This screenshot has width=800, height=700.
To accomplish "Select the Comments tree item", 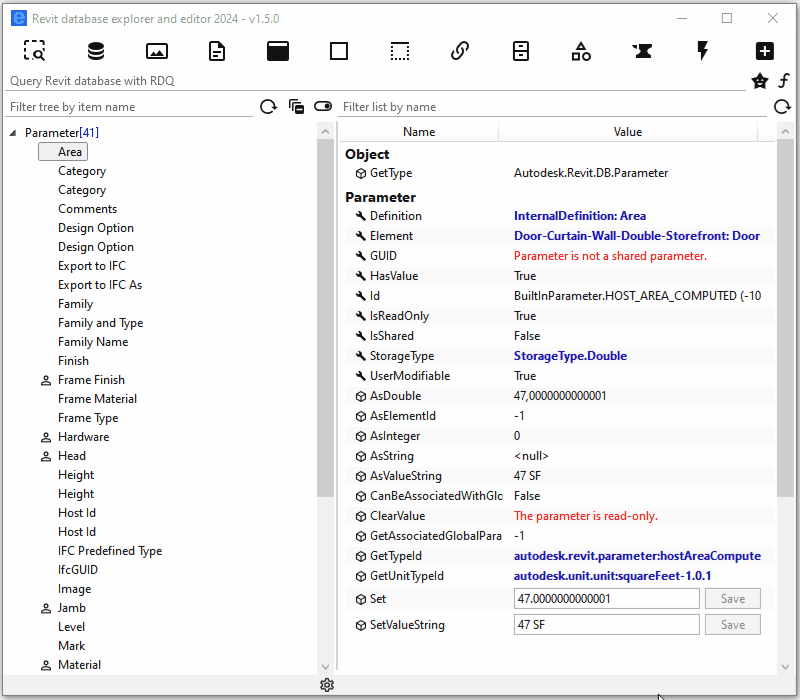I will [x=87, y=209].
